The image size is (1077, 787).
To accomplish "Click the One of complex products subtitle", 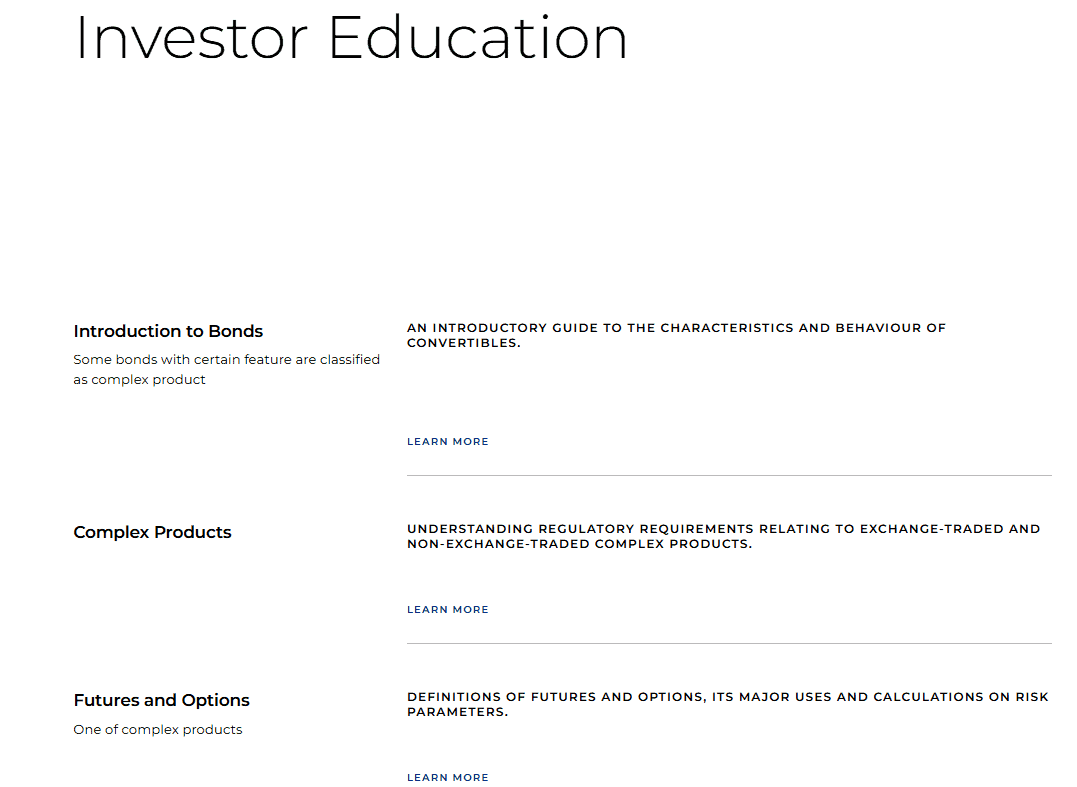I will tap(157, 729).
